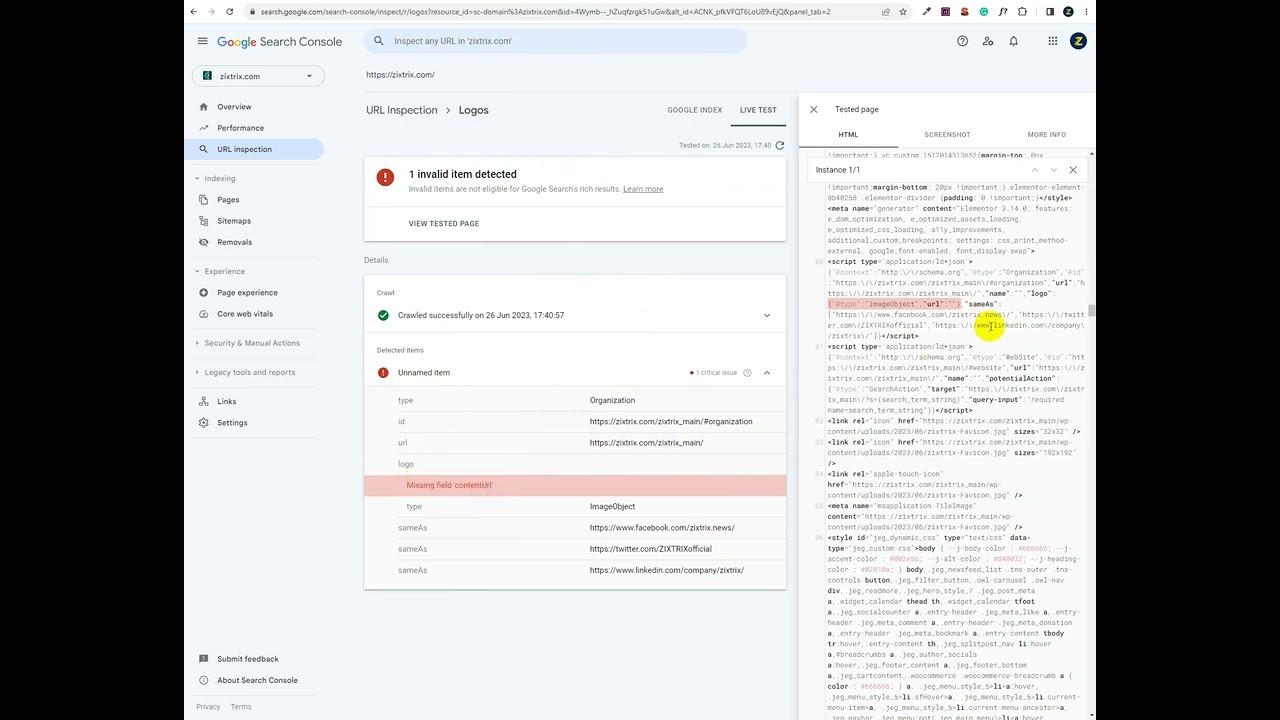Click URL Inspection breadcrumb
The width and height of the screenshot is (1280, 720).
(x=402, y=110)
